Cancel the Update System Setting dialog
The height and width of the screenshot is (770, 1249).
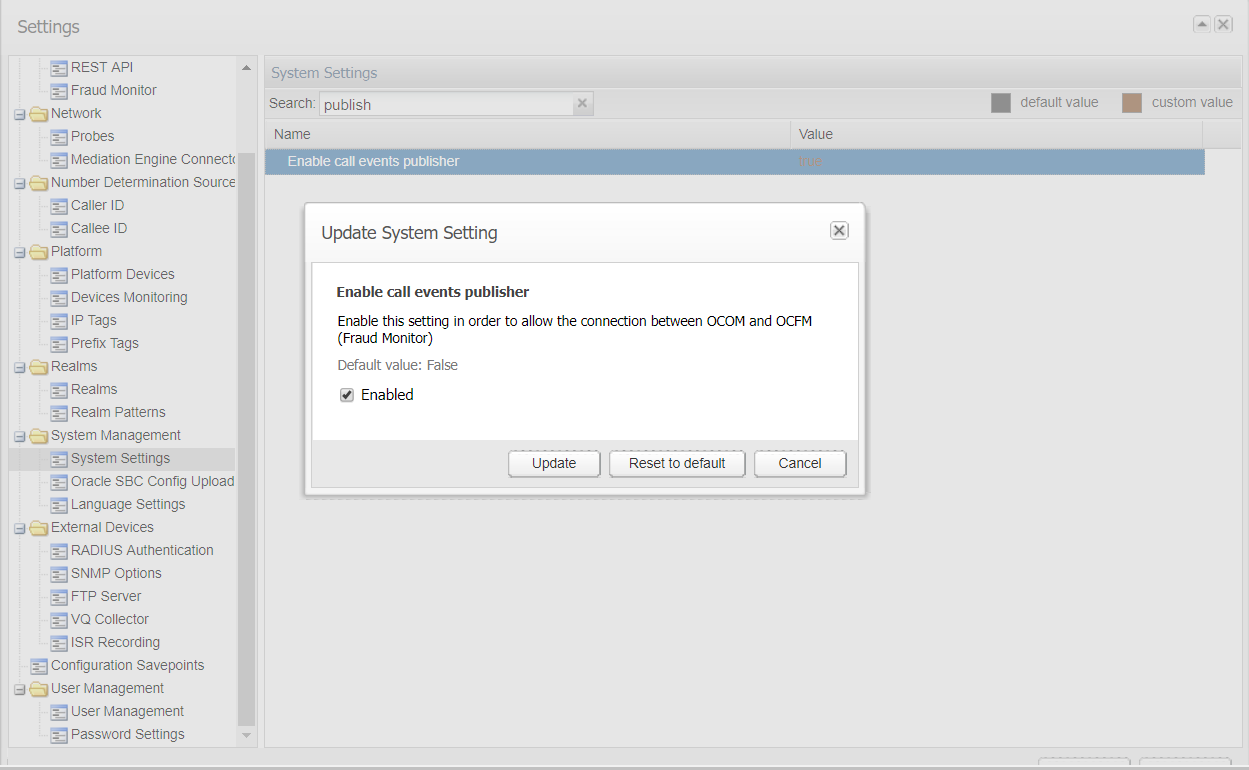799,463
